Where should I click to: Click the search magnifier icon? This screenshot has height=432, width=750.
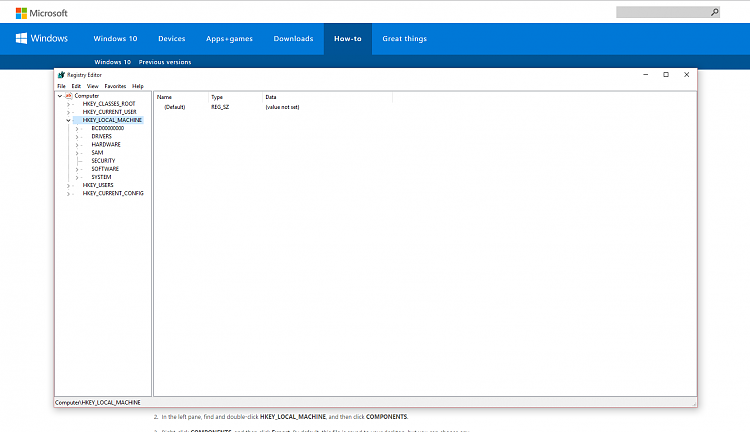pyautogui.click(x=714, y=12)
